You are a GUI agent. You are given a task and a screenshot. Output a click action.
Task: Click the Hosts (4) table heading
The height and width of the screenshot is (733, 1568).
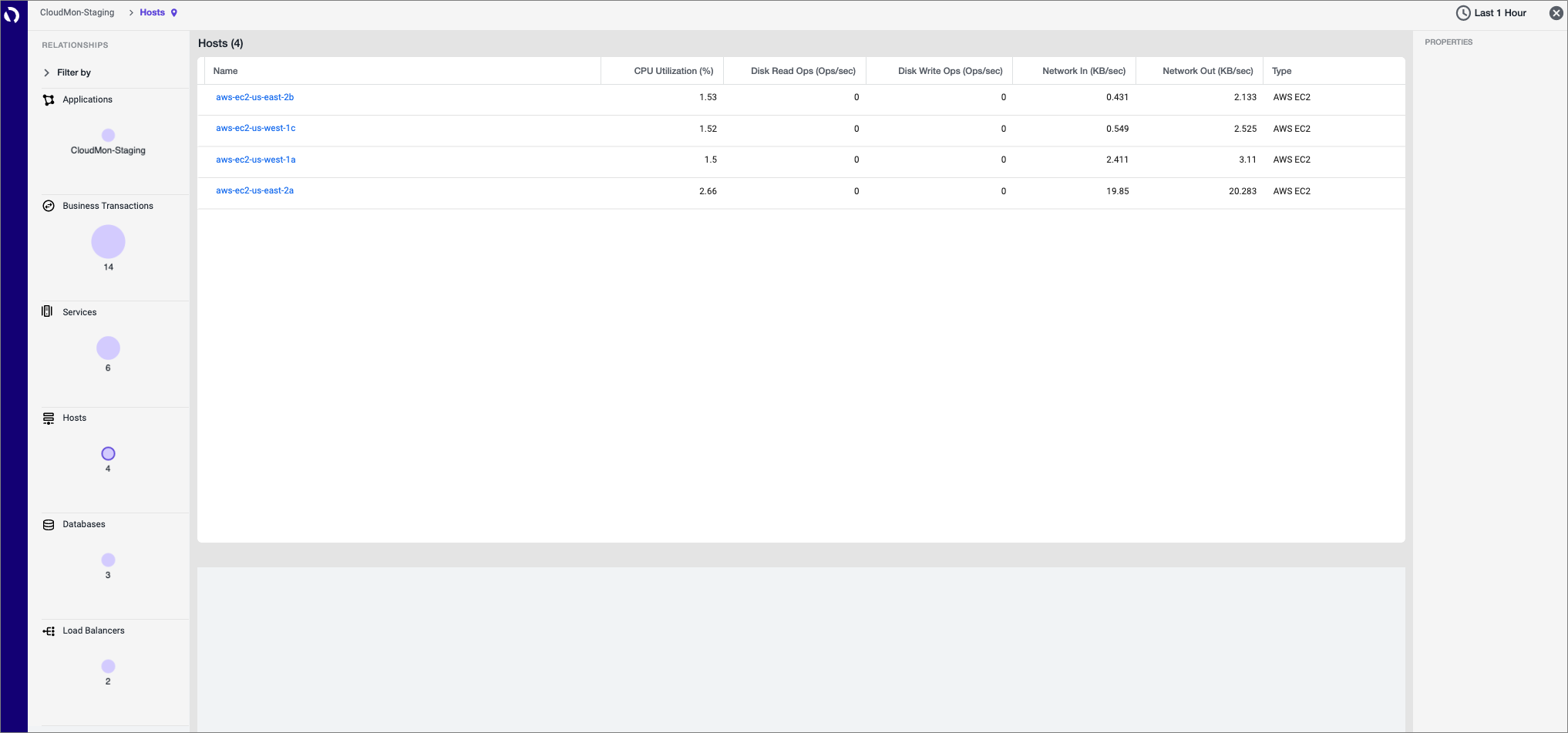click(220, 43)
